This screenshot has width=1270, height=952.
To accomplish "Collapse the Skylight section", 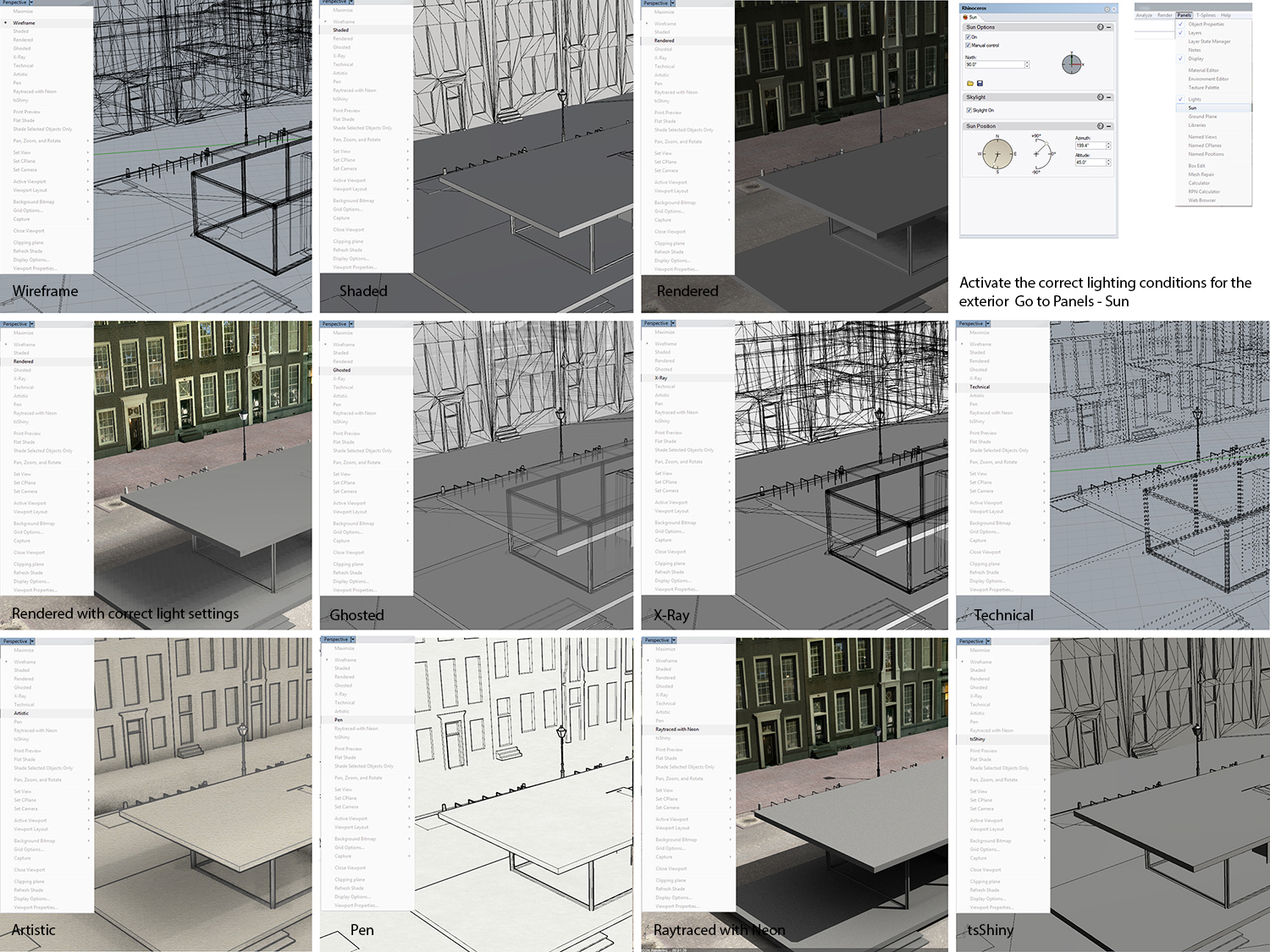I will click(1109, 97).
